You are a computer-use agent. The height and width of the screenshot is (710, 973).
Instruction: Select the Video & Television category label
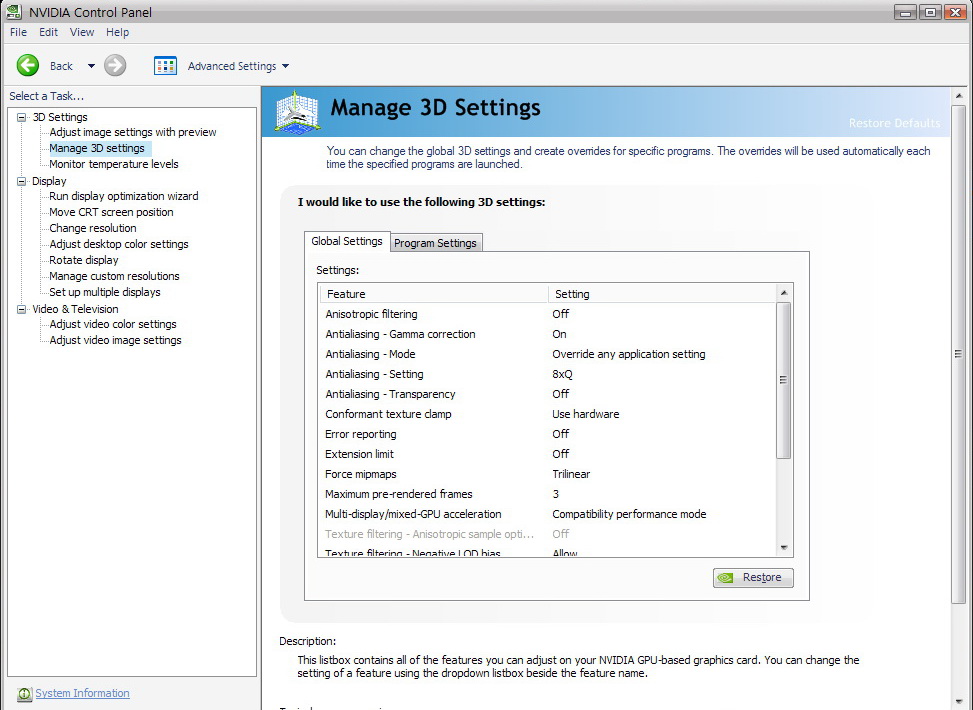point(75,309)
